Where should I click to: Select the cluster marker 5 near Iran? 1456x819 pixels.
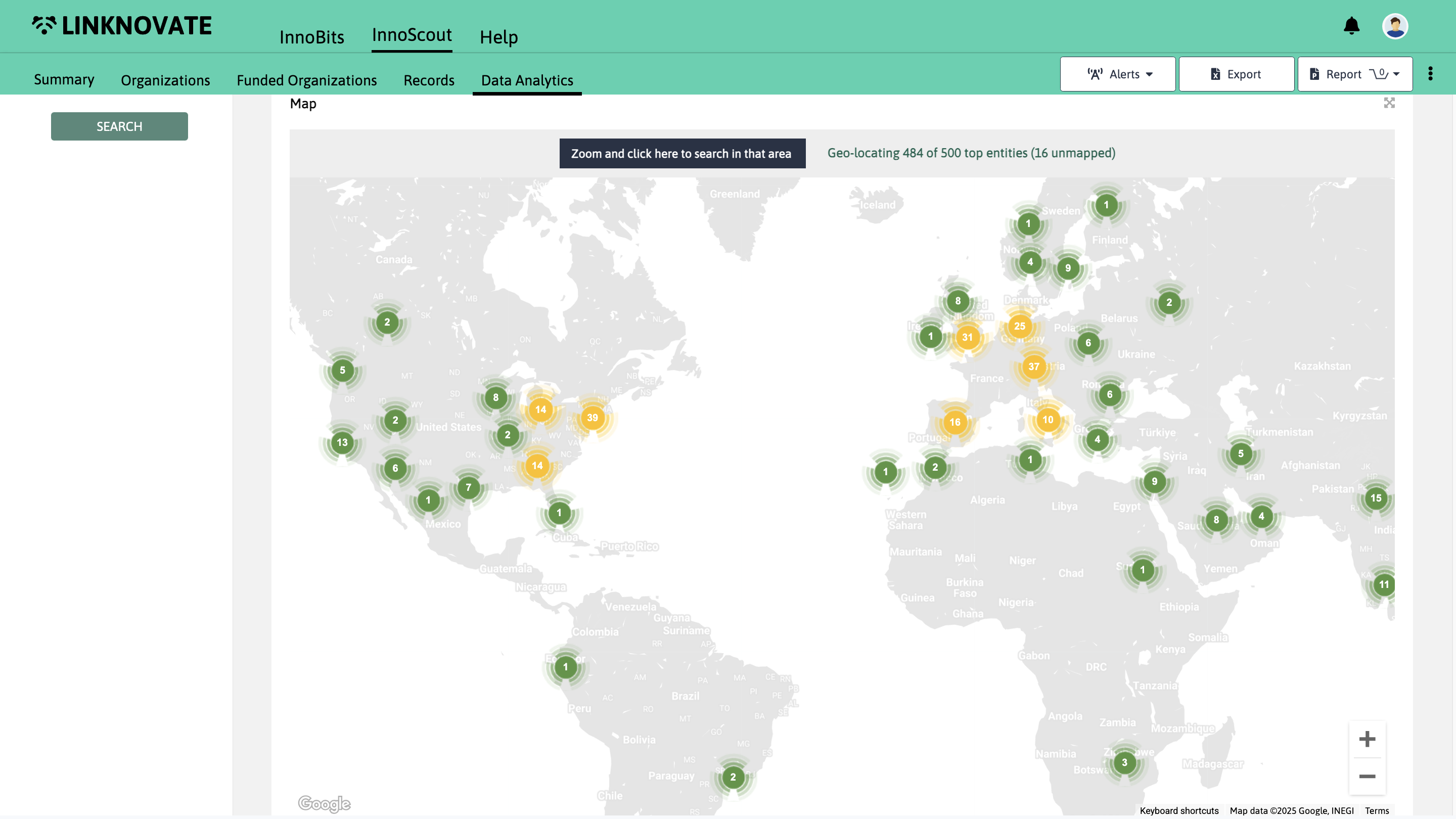point(1241,453)
